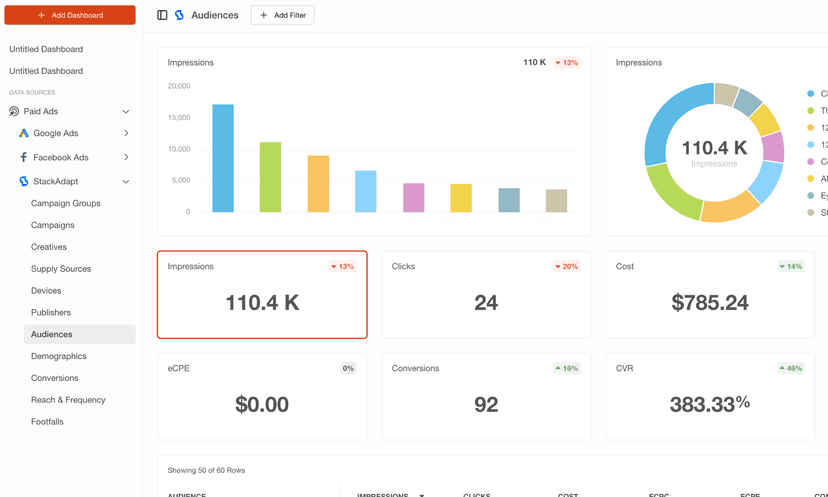Toggle the sidebar panel icon
Viewport: 828px width, 497px height.
point(162,15)
